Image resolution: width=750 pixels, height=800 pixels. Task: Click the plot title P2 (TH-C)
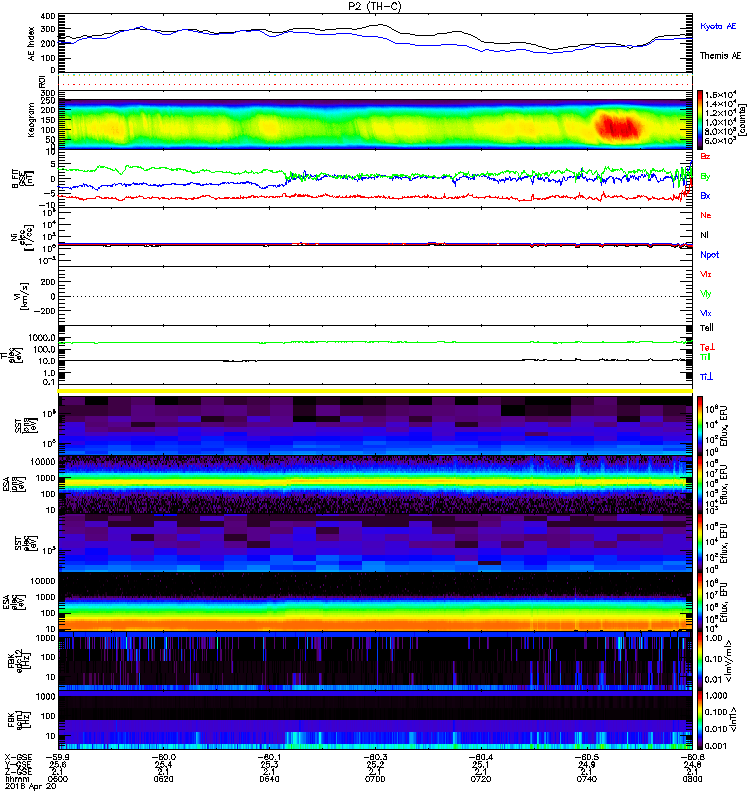pyautogui.click(x=375, y=6)
